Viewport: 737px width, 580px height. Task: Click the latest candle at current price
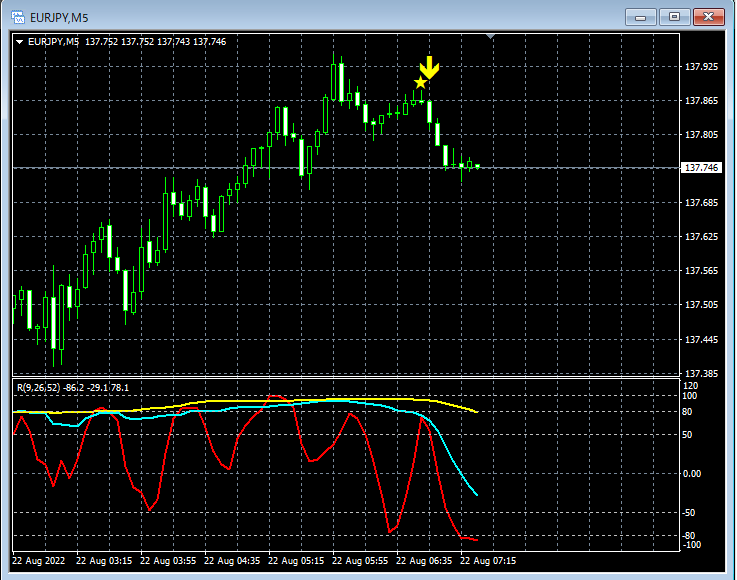click(478, 166)
